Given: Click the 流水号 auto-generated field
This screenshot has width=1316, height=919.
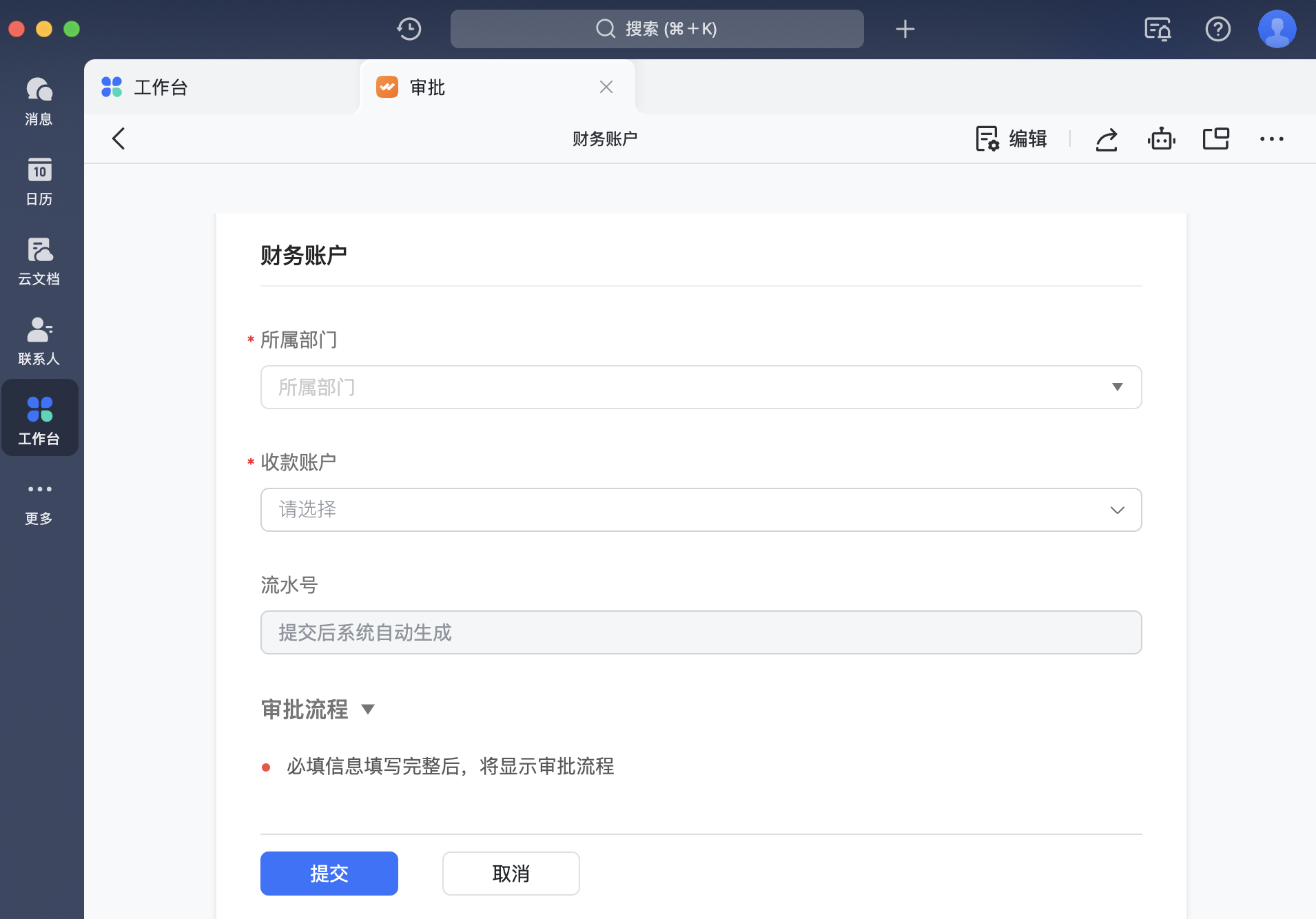Looking at the screenshot, I should tap(701, 632).
